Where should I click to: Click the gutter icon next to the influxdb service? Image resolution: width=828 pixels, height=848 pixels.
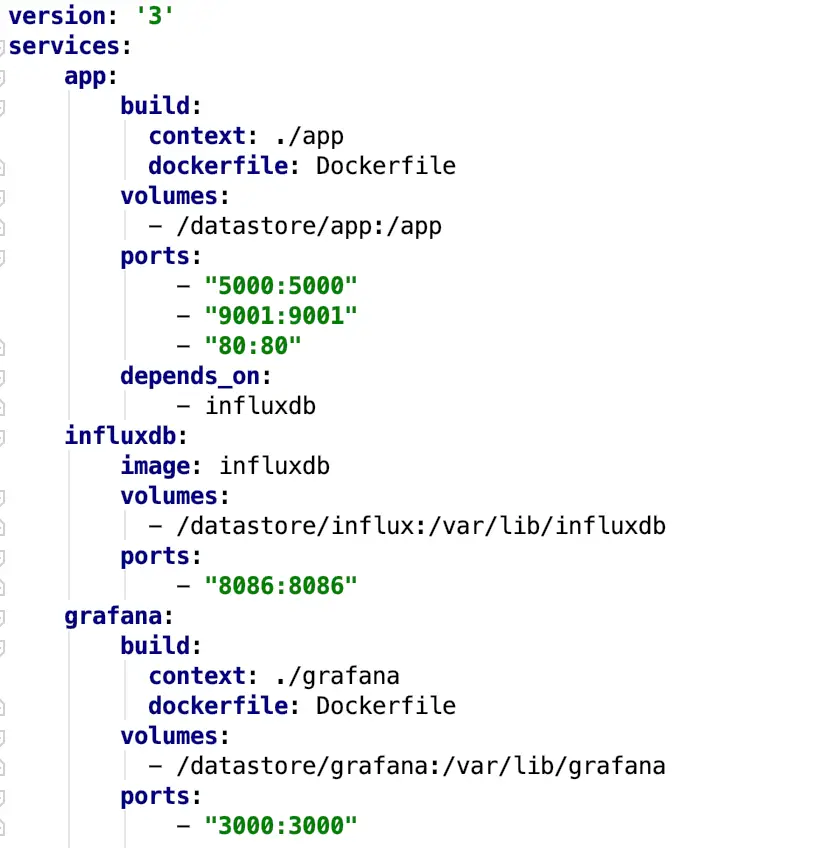pos(4,435)
